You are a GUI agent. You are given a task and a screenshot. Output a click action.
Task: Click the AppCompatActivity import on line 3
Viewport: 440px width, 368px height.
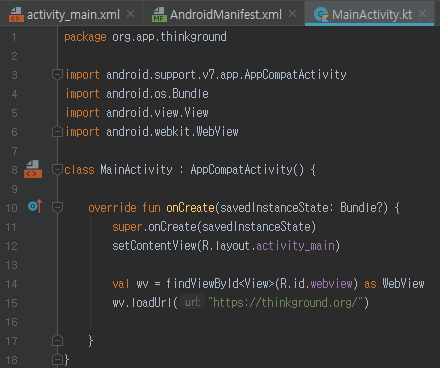point(226,75)
